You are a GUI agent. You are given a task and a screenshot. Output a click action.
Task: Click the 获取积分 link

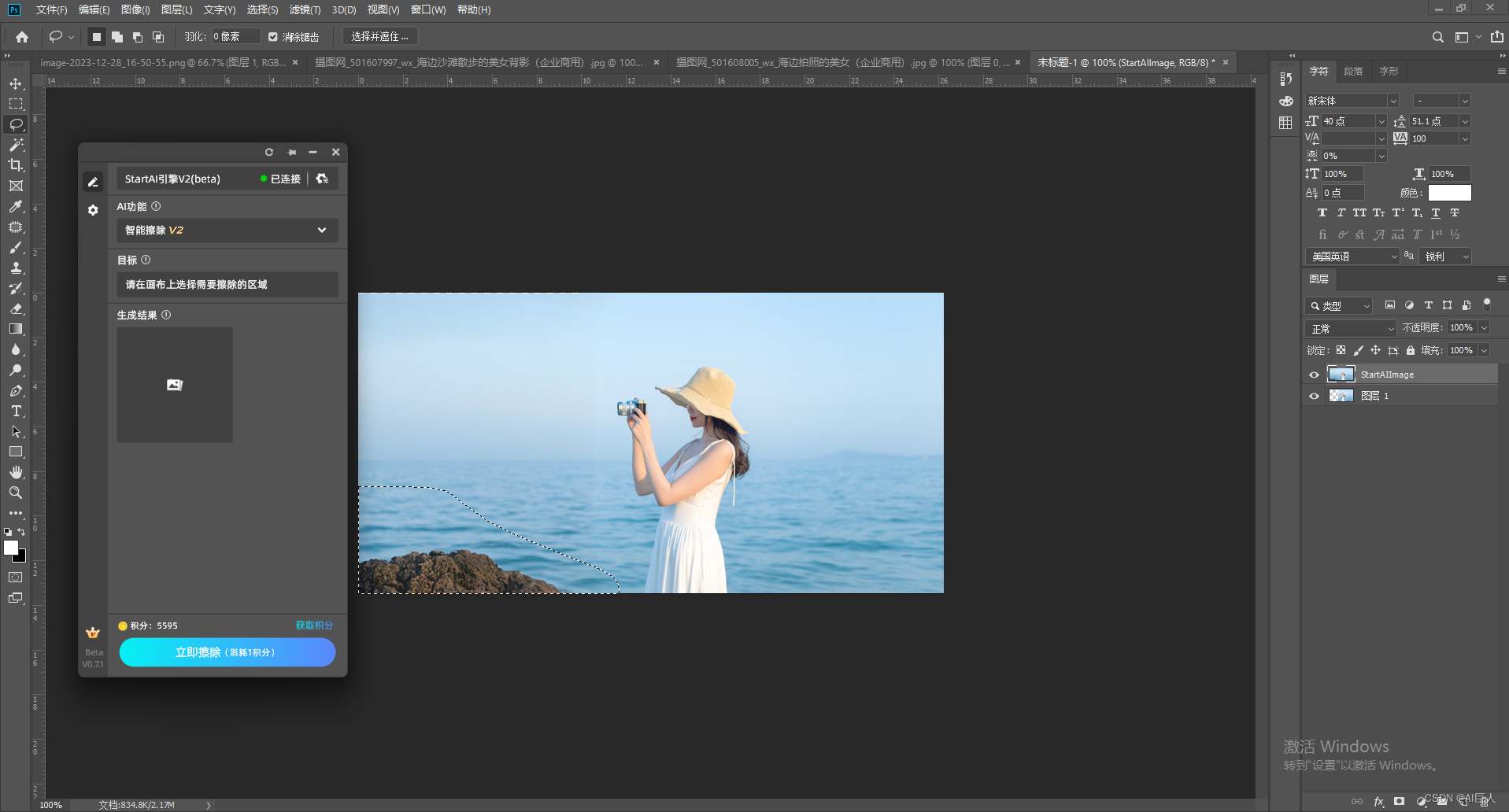(x=314, y=626)
